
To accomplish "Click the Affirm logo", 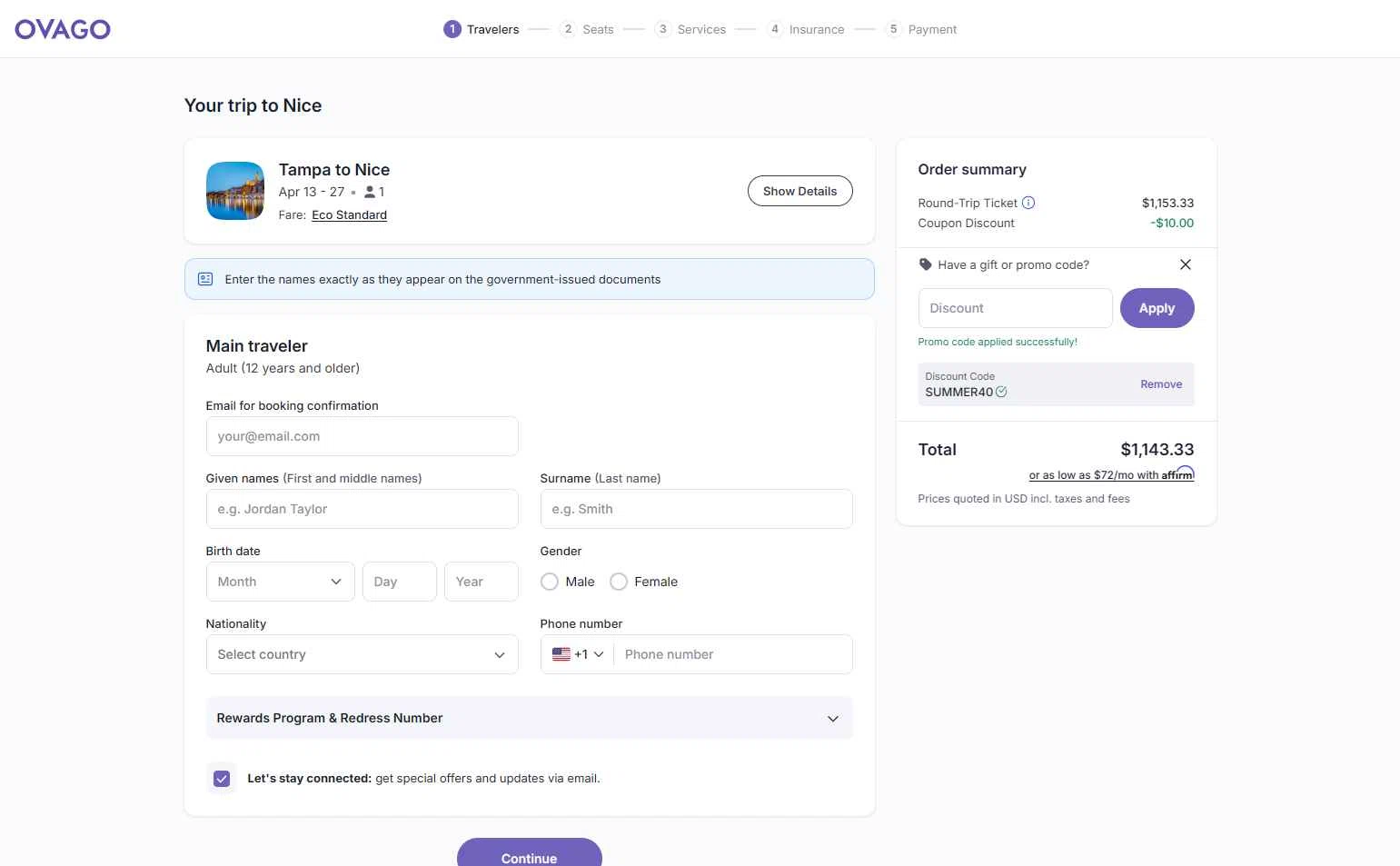I will pyautogui.click(x=1177, y=473).
